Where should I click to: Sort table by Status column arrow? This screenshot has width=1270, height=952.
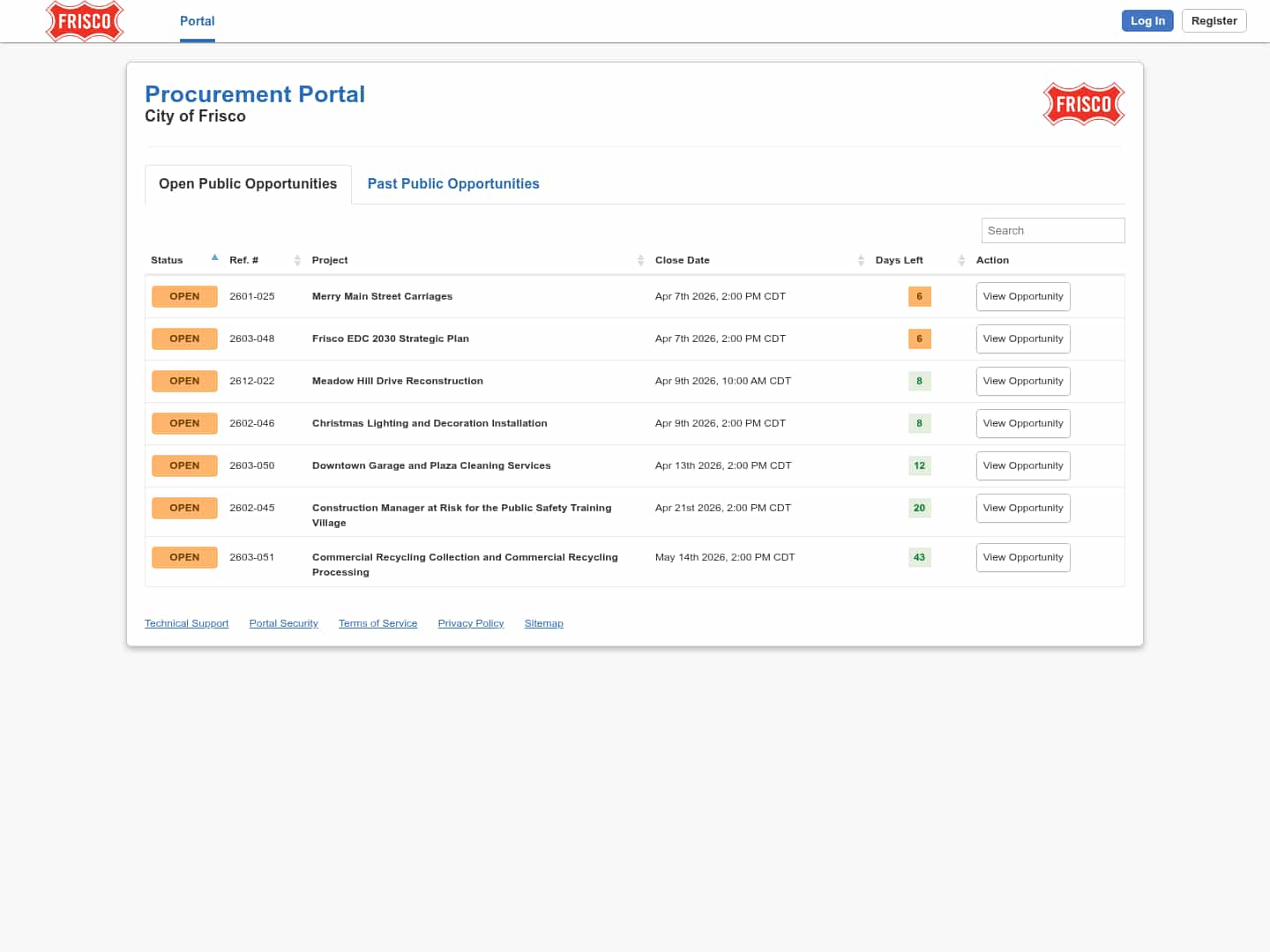click(214, 258)
